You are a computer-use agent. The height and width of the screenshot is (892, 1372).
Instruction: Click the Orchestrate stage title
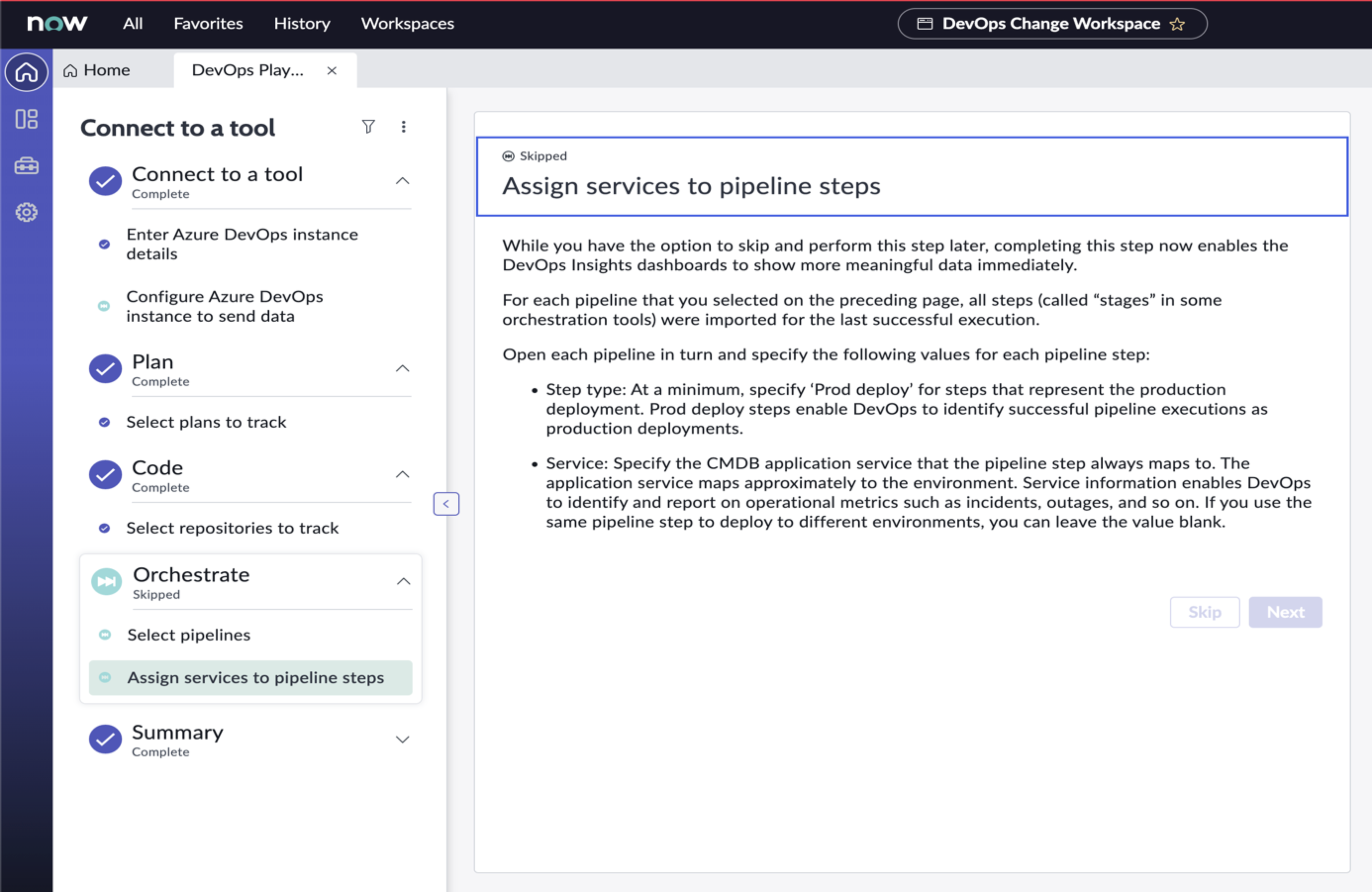(x=192, y=574)
